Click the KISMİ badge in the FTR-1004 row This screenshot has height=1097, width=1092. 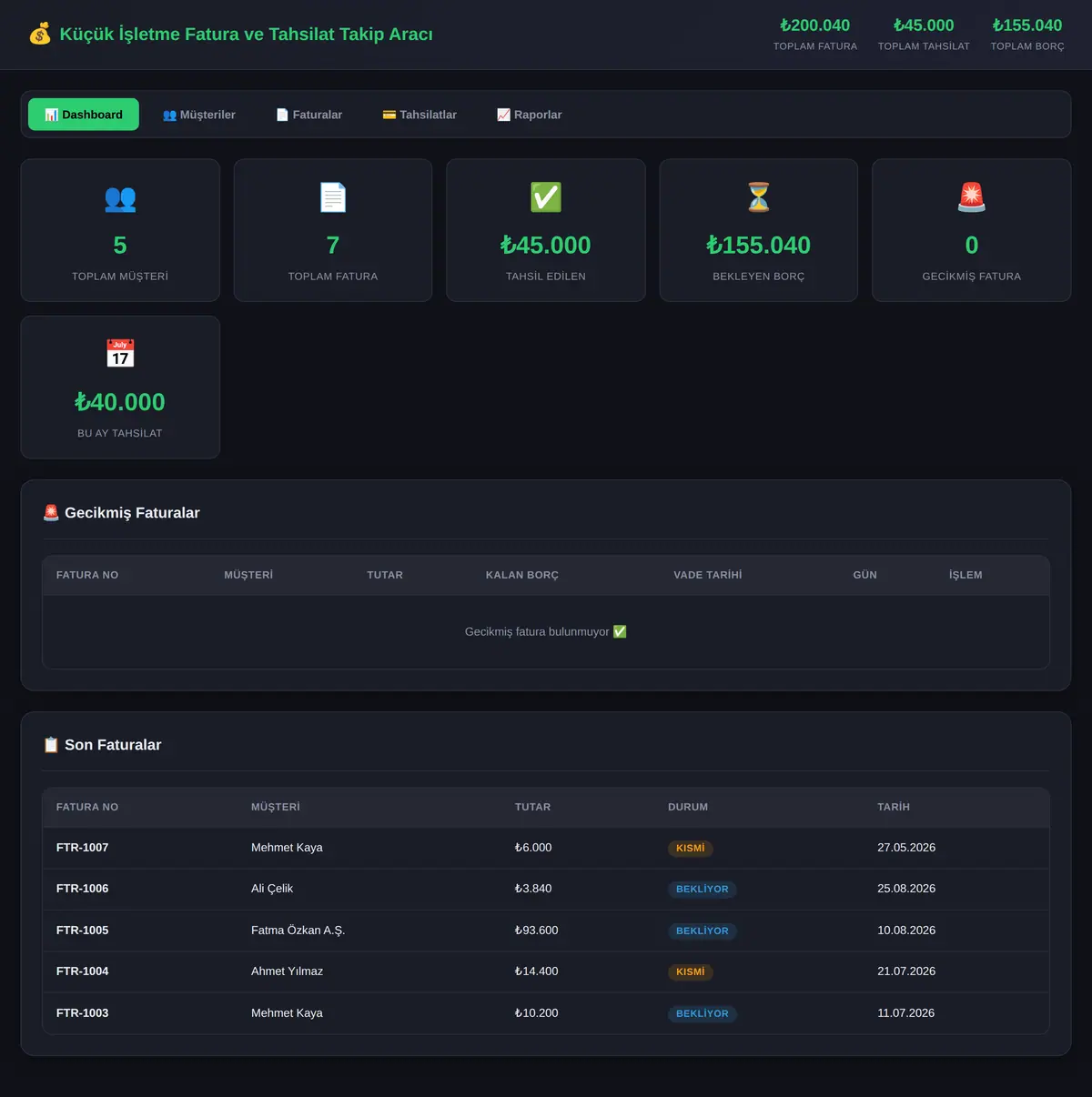click(691, 972)
